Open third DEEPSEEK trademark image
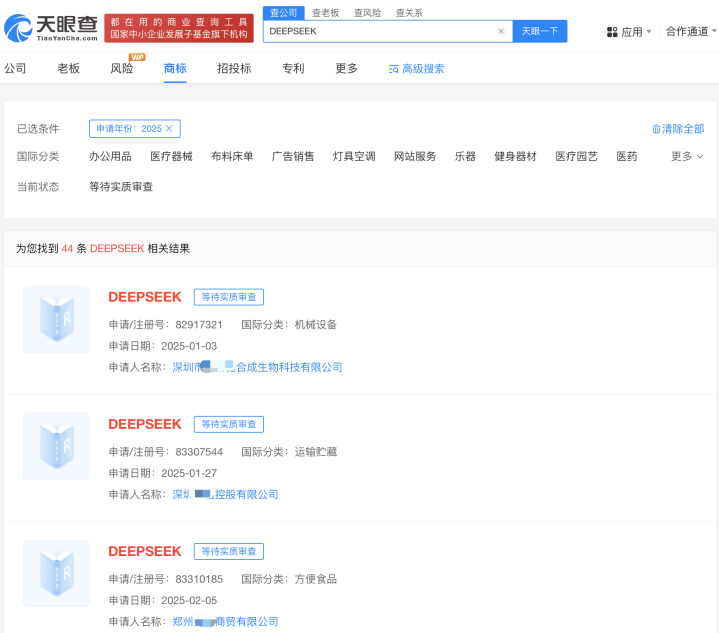The width and height of the screenshot is (719, 633). pyautogui.click(x=56, y=573)
